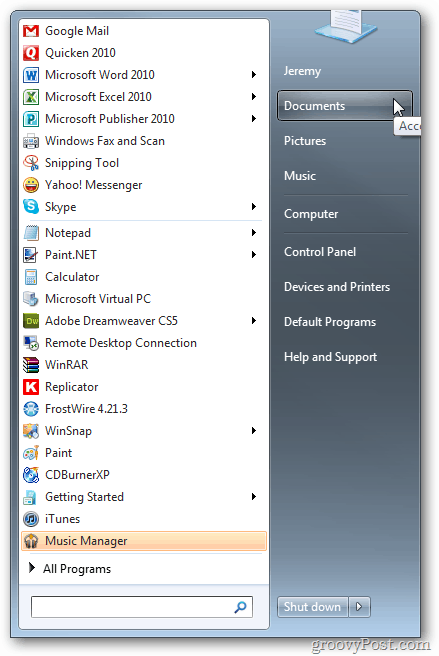Image resolution: width=439 pixels, height=656 pixels.
Task: Click the WinRAR text label
Action: tap(67, 365)
